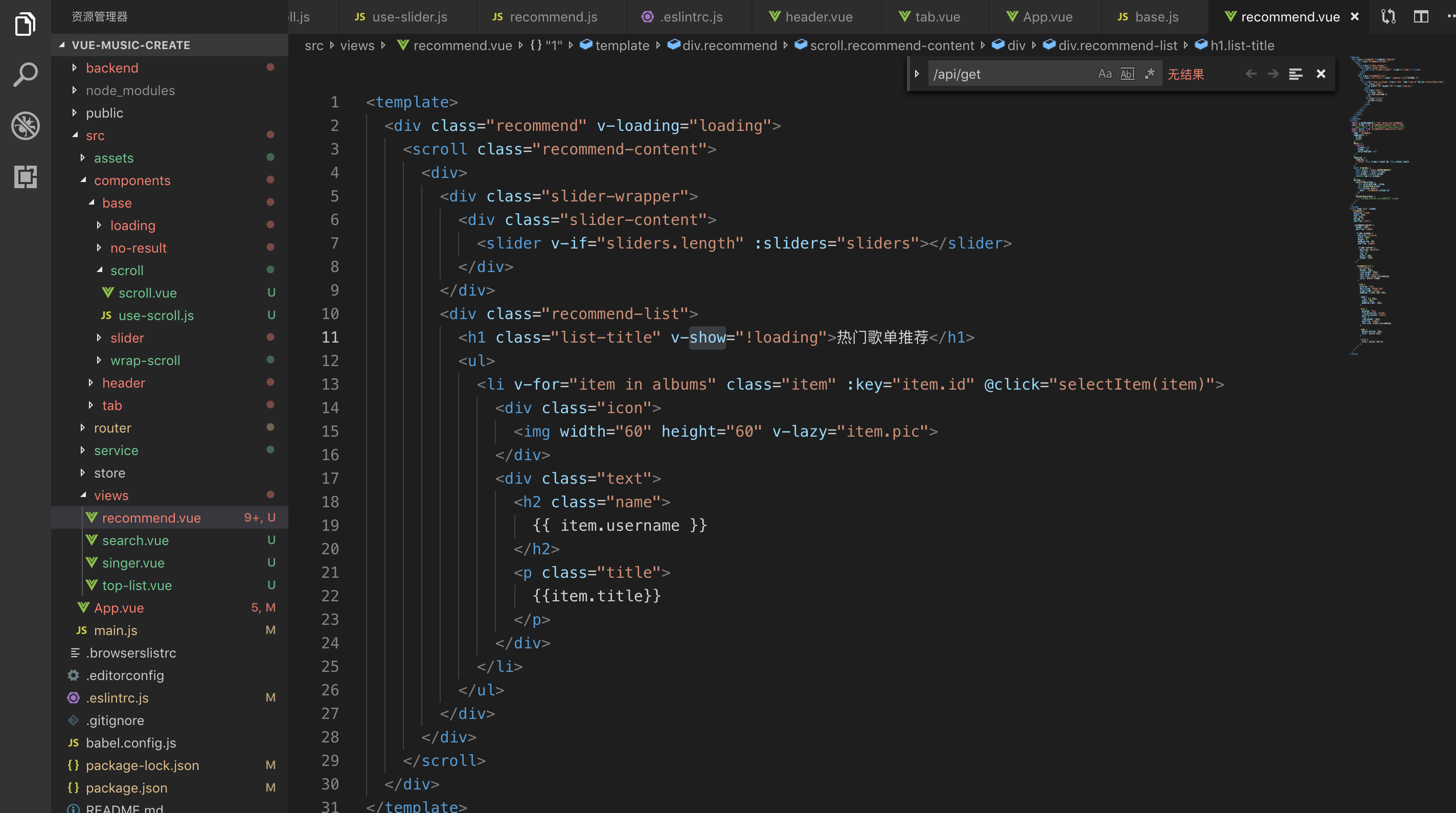Switch to the recommend.js tab
1456x813 pixels.
553,17
